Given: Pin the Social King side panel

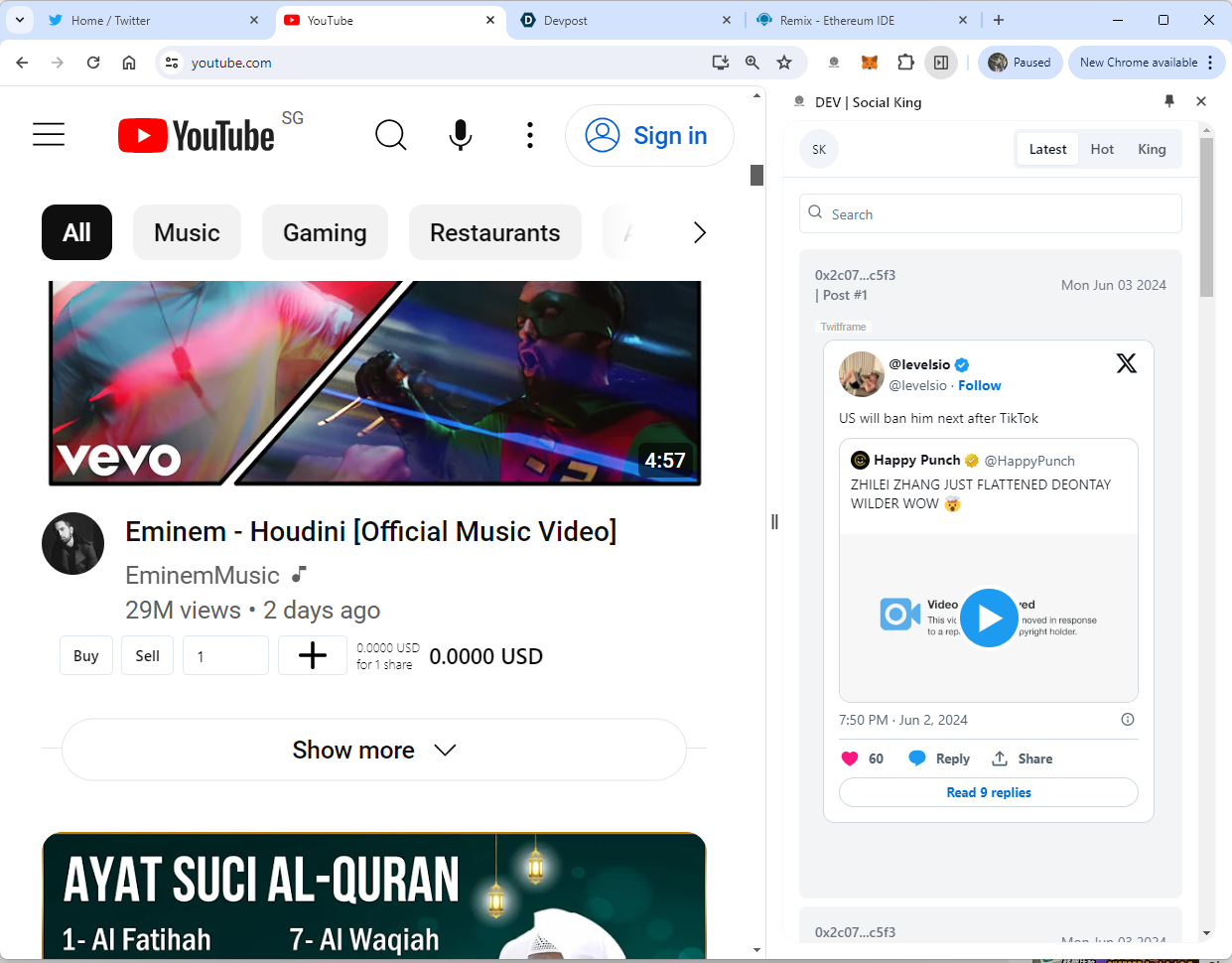Looking at the screenshot, I should pos(1169,101).
